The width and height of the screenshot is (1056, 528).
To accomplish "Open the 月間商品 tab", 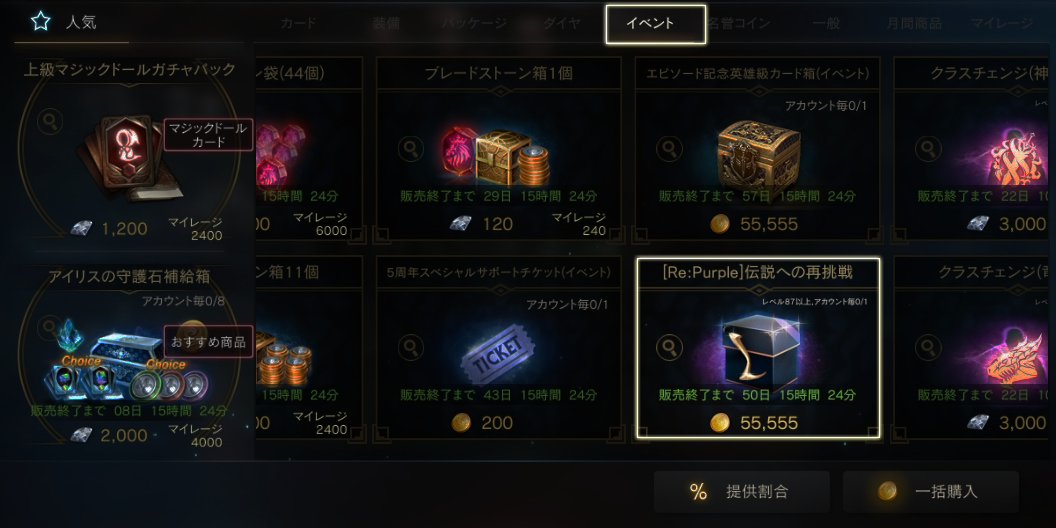I will 914,24.
